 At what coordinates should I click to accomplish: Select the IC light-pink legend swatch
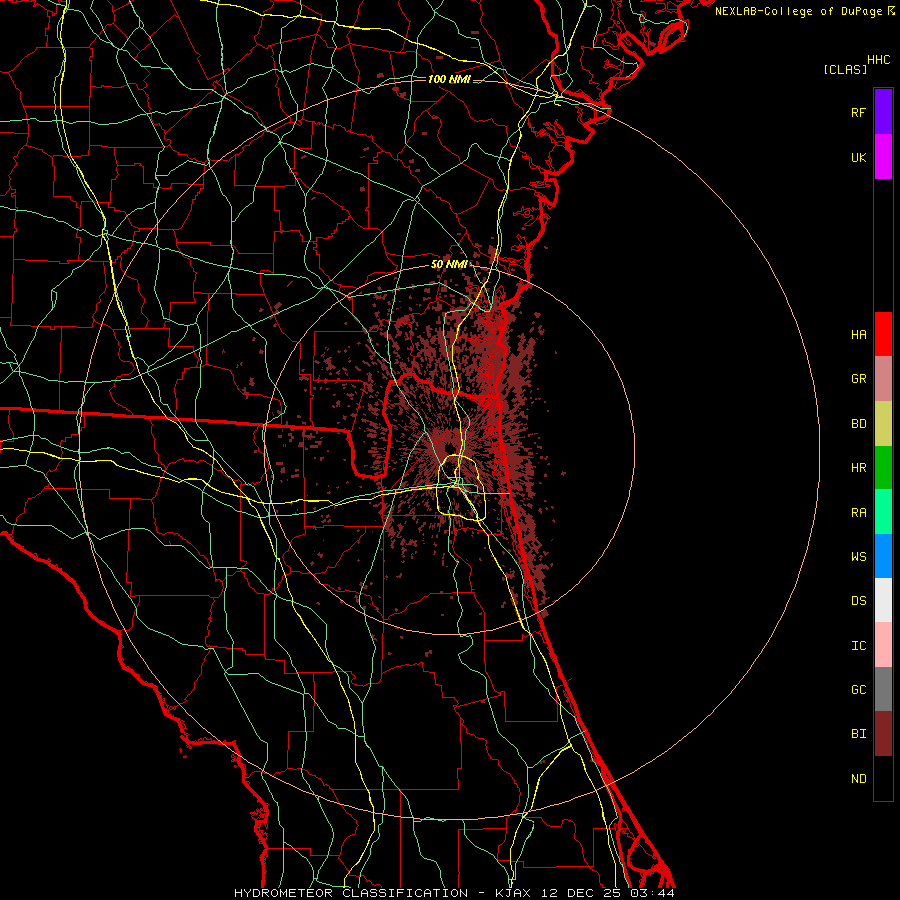tap(883, 645)
